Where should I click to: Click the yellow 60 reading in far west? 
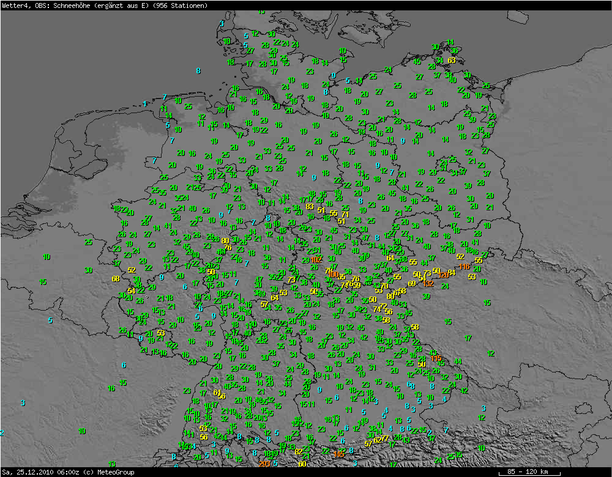116,279
